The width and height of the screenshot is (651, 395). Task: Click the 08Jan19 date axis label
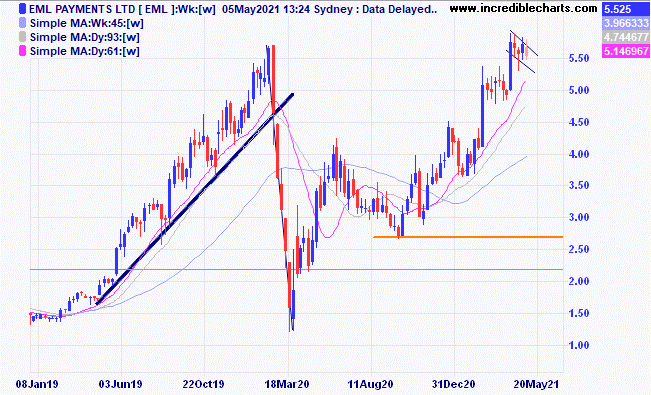(x=37, y=384)
